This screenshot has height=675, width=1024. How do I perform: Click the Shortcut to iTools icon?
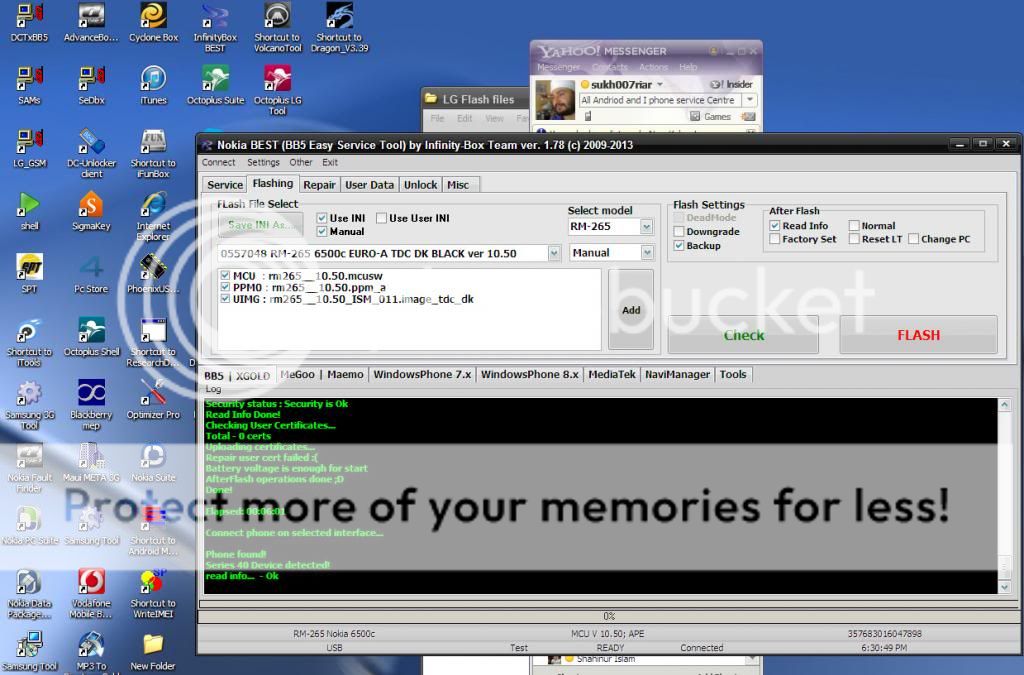(x=29, y=341)
